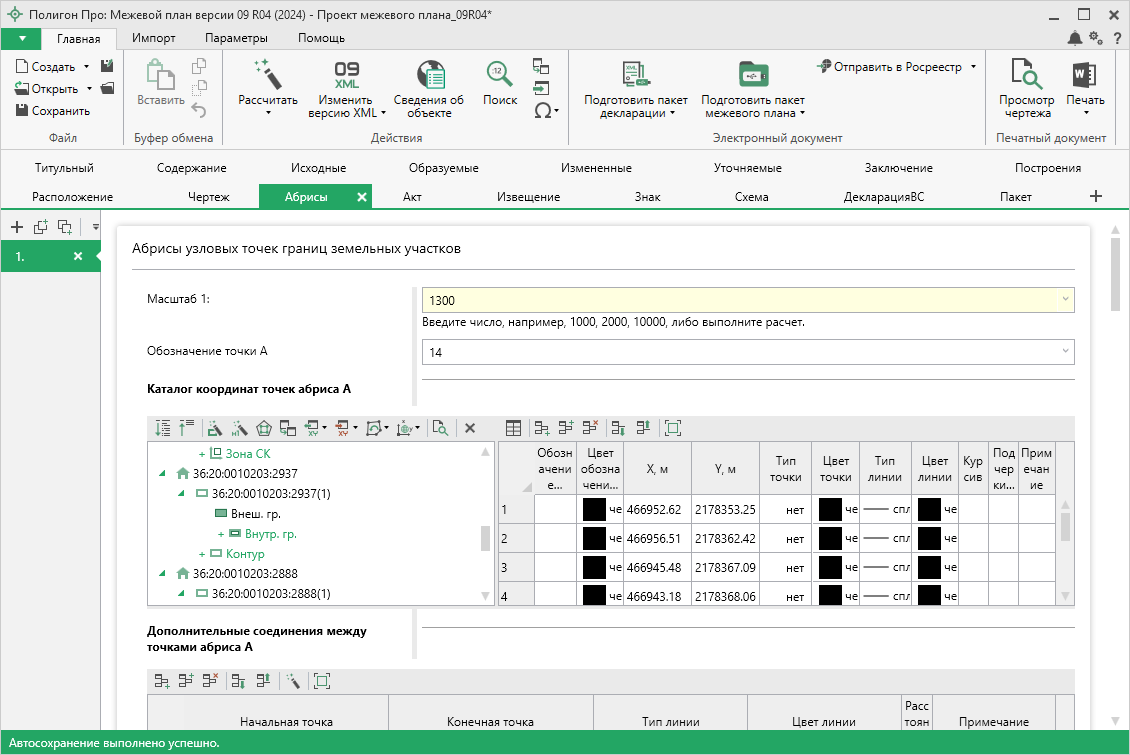The height and width of the screenshot is (755, 1130).
Task: Click the notifications bell icon
Action: 1075,38
